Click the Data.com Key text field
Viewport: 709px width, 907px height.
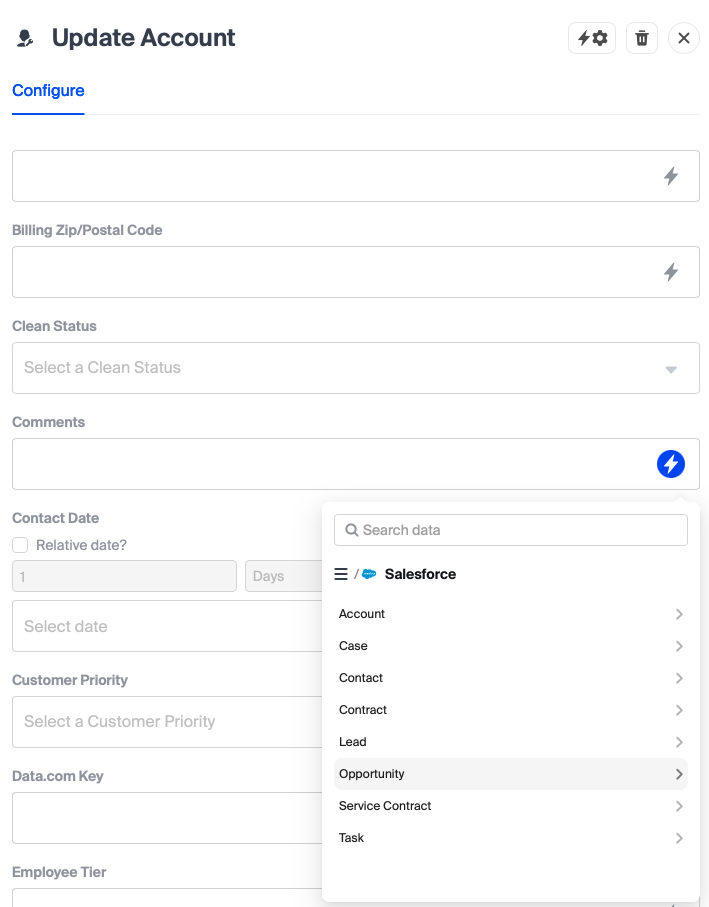tap(166, 818)
